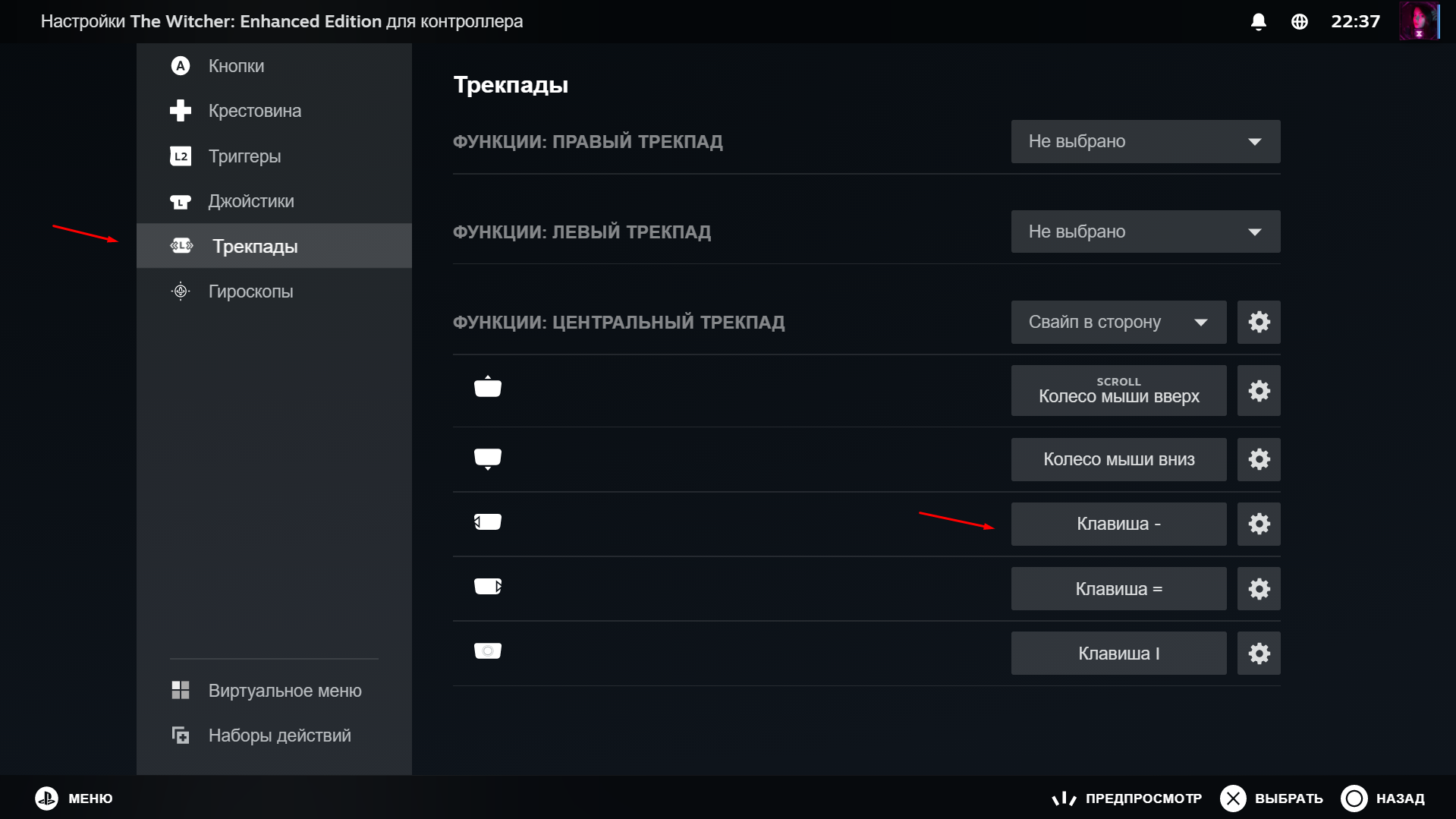Click the globe network icon
Image resolution: width=1456 pixels, height=819 pixels.
(x=1299, y=22)
